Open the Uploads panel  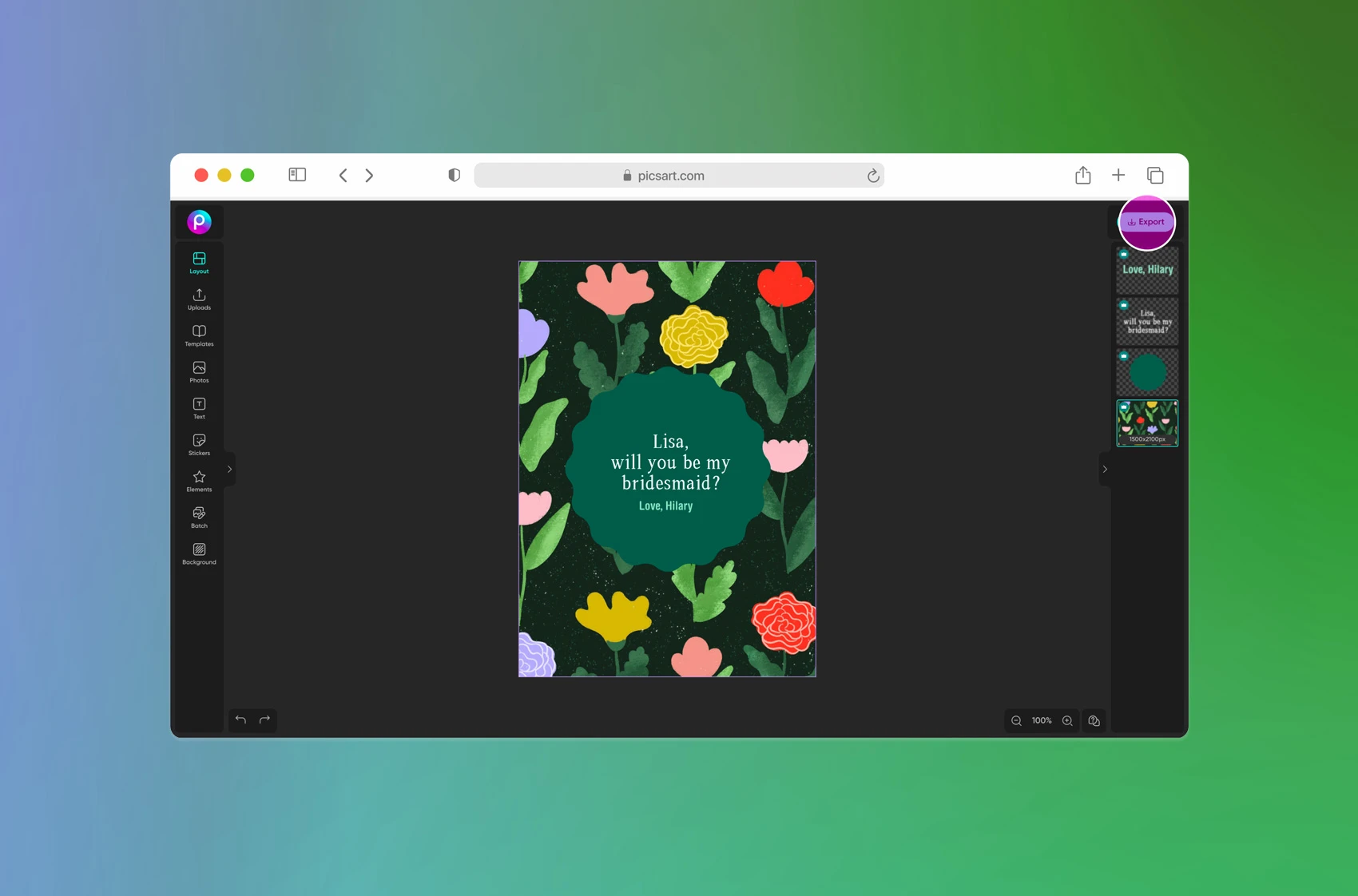coord(198,299)
